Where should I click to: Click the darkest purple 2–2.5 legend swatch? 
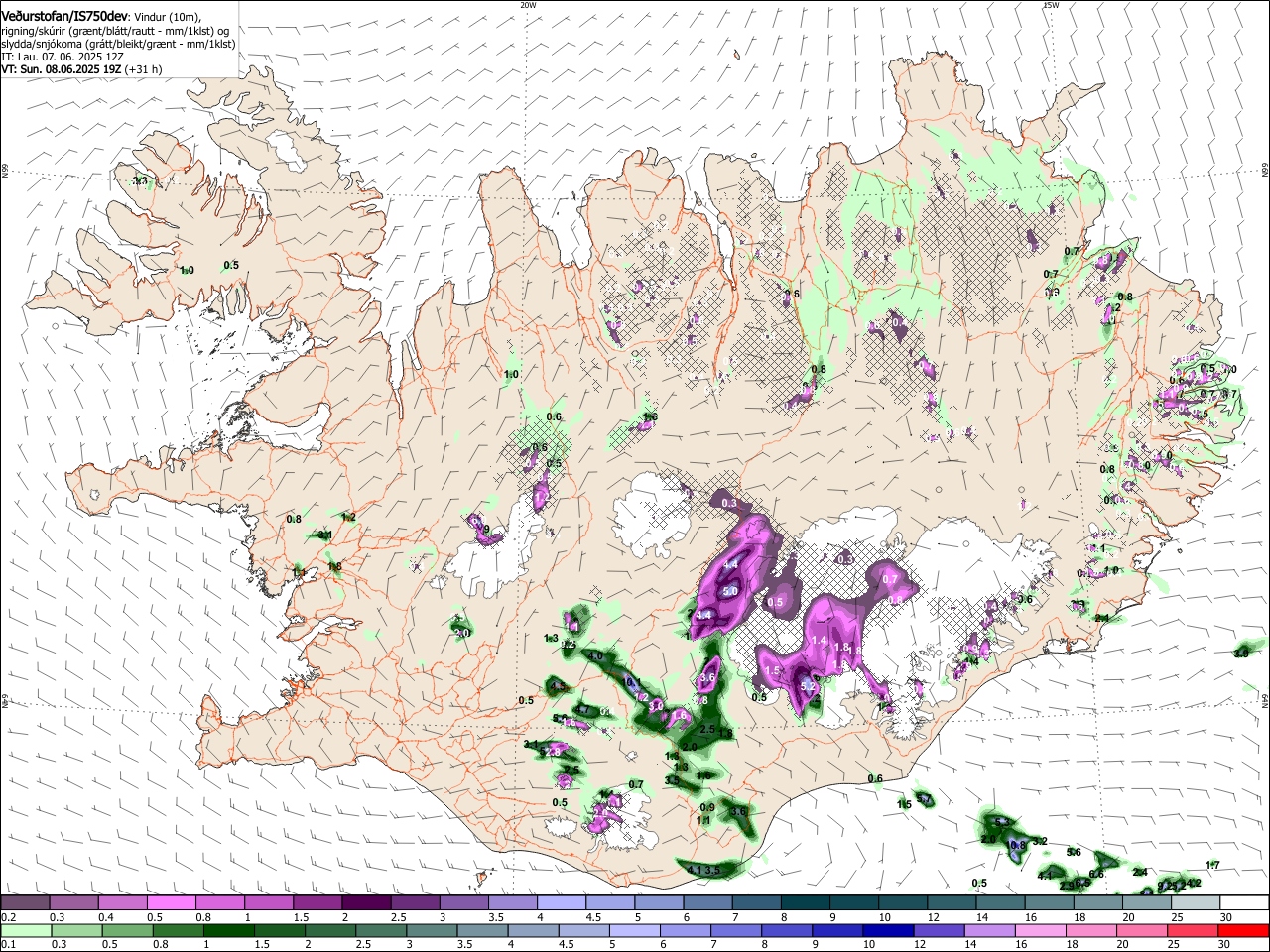click(366, 903)
